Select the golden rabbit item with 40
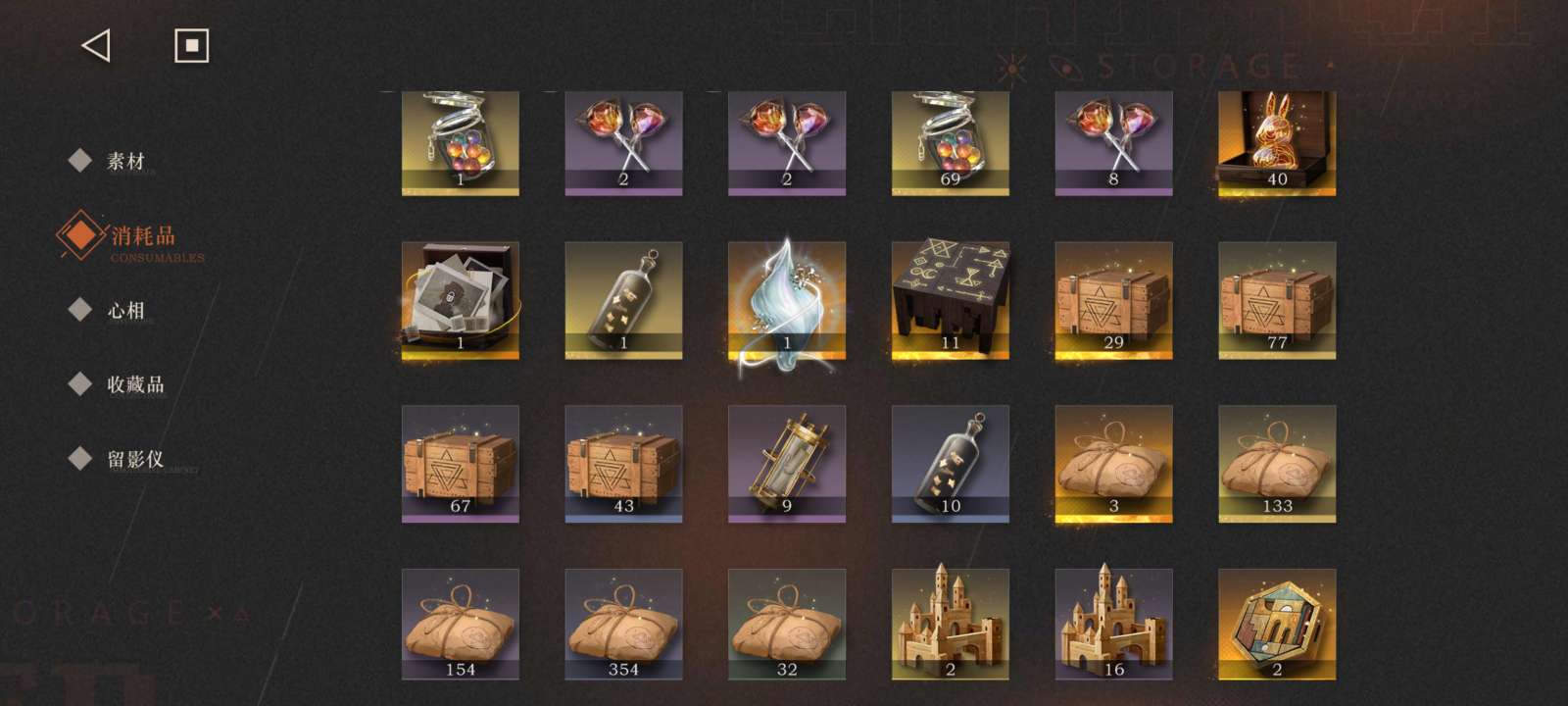 1277,143
